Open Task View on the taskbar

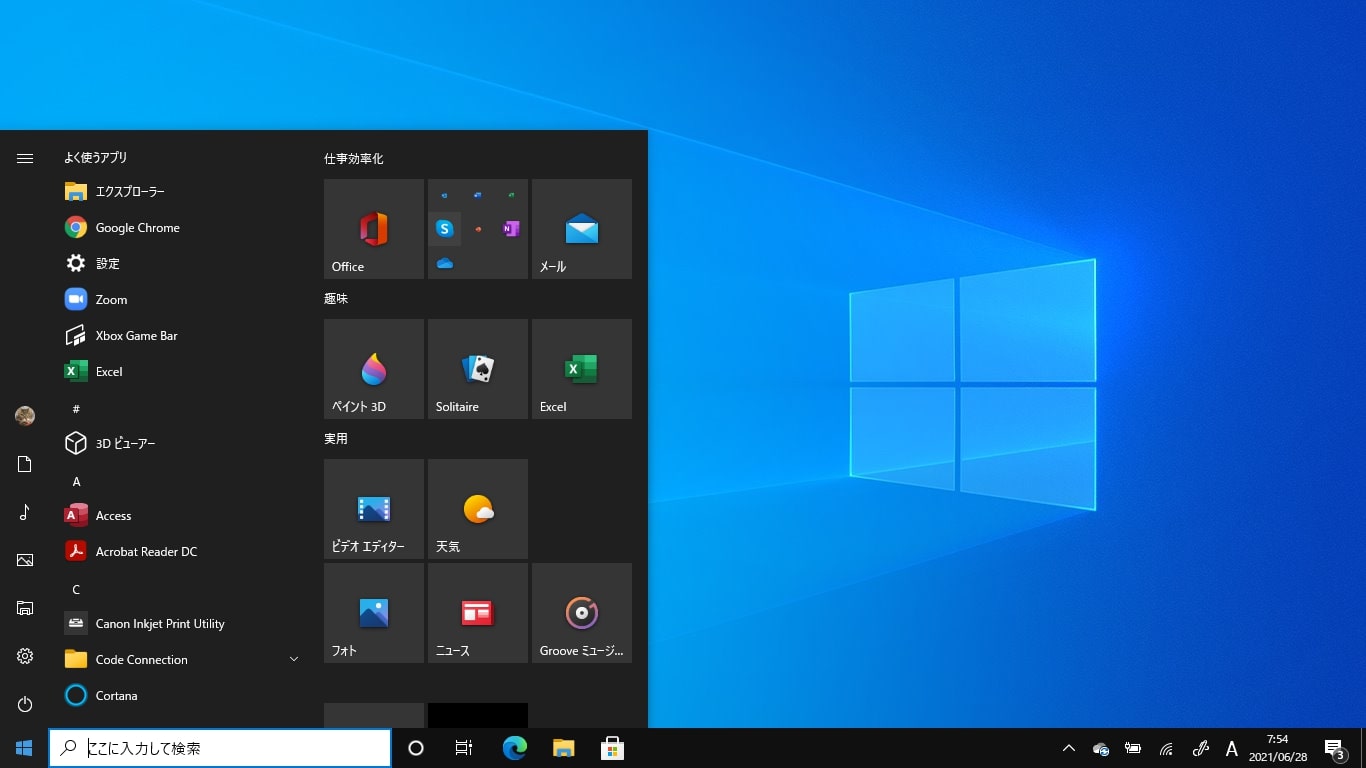(464, 748)
